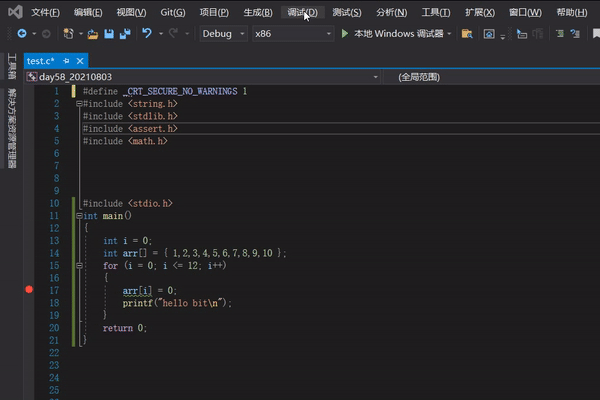Expand the navigate backward history dropdown
This screenshot has height=400, width=600.
34,34
